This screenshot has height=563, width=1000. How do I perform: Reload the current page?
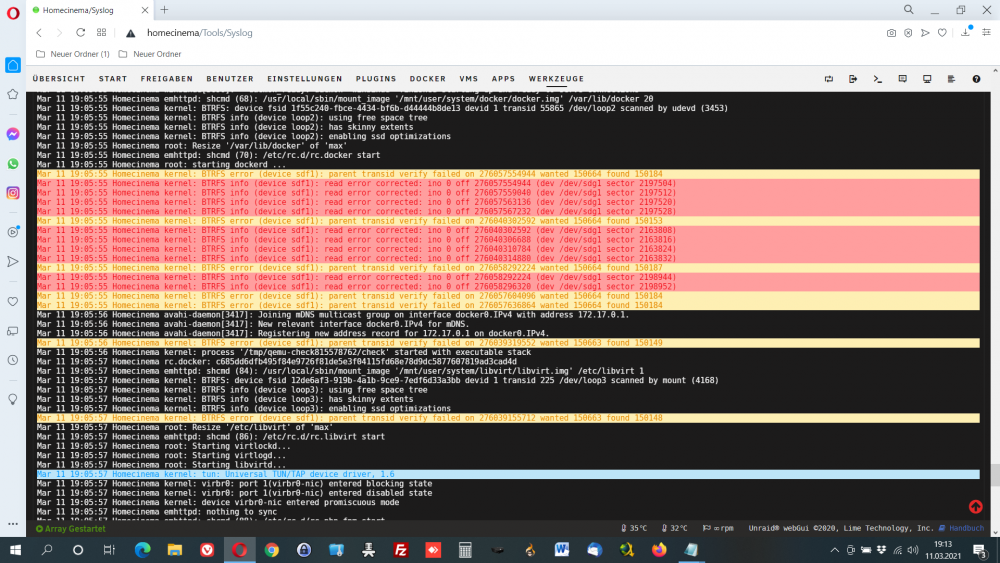click(80, 33)
